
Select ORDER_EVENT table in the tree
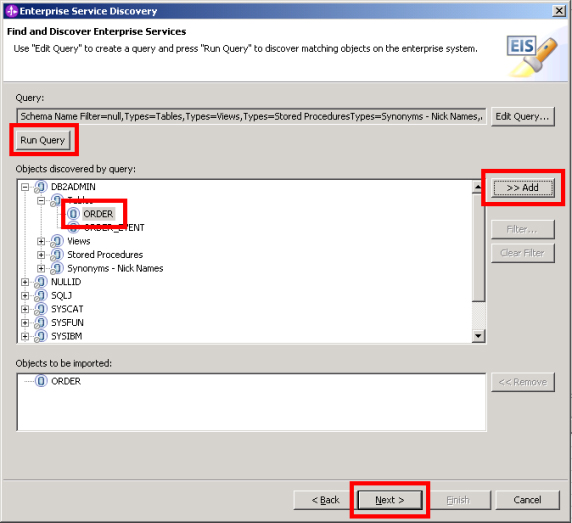coord(114,228)
